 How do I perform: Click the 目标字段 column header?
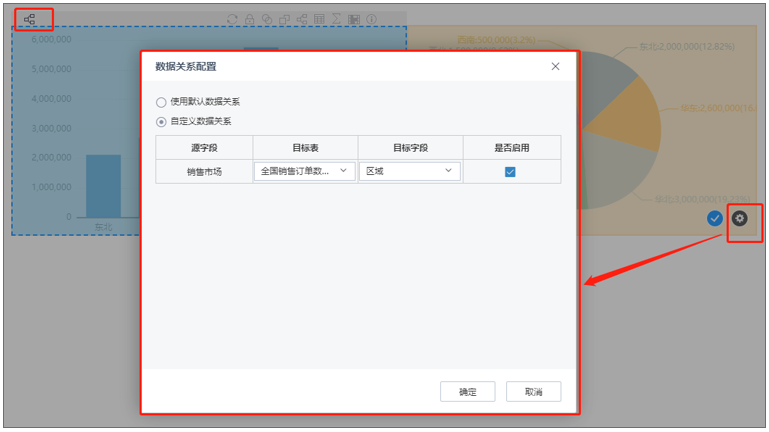pos(410,148)
